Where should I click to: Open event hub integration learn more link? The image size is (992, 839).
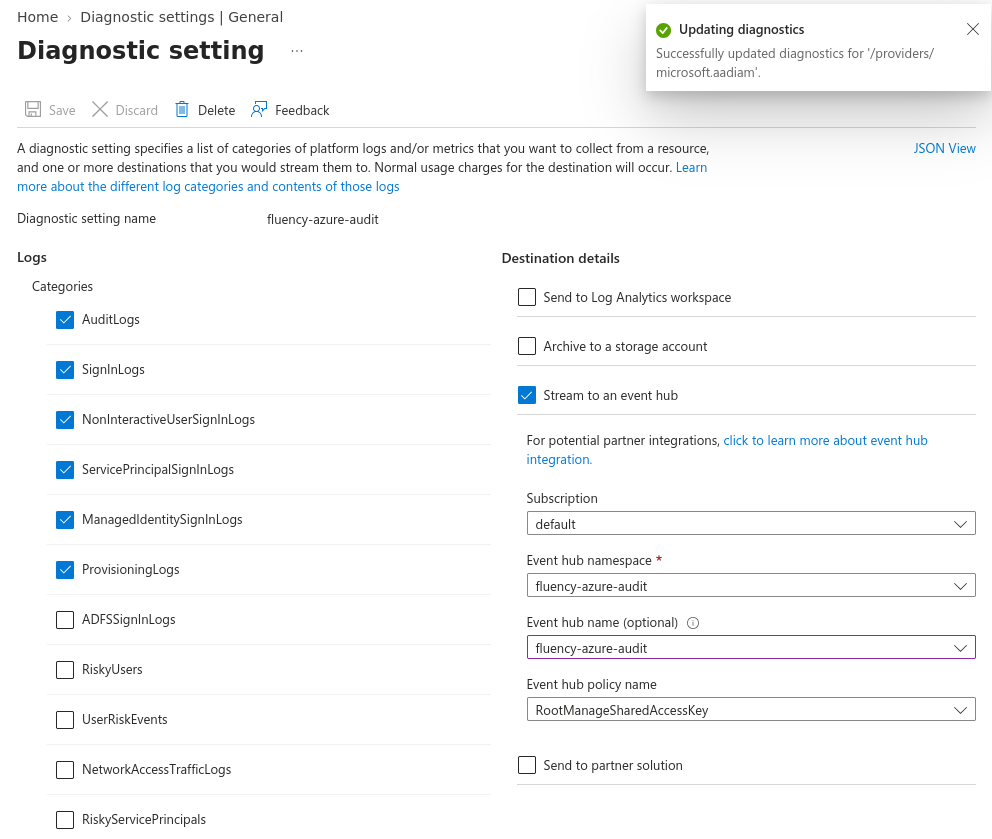727,450
